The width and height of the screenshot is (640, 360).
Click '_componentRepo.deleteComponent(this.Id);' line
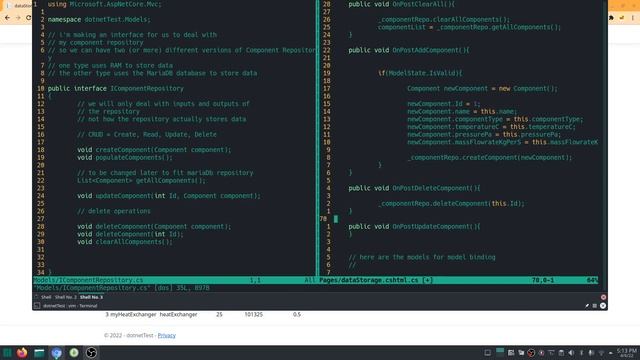click(x=451, y=204)
